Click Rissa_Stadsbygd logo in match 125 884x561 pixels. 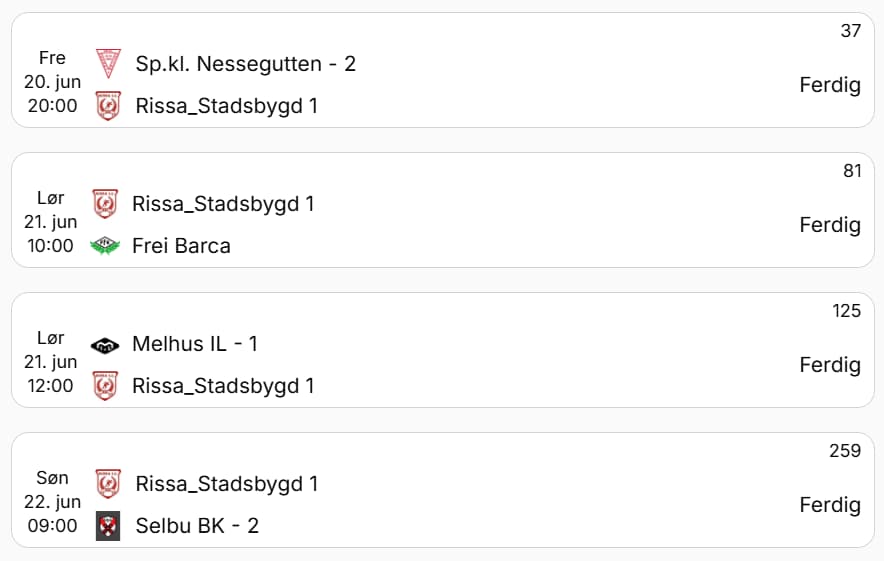coord(104,385)
